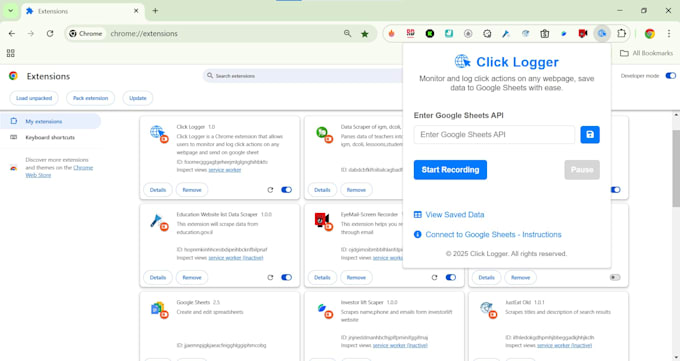This screenshot has height=361, width=680.
Task: Reload the Education Website list Data Scraper extension
Action: coord(270,277)
